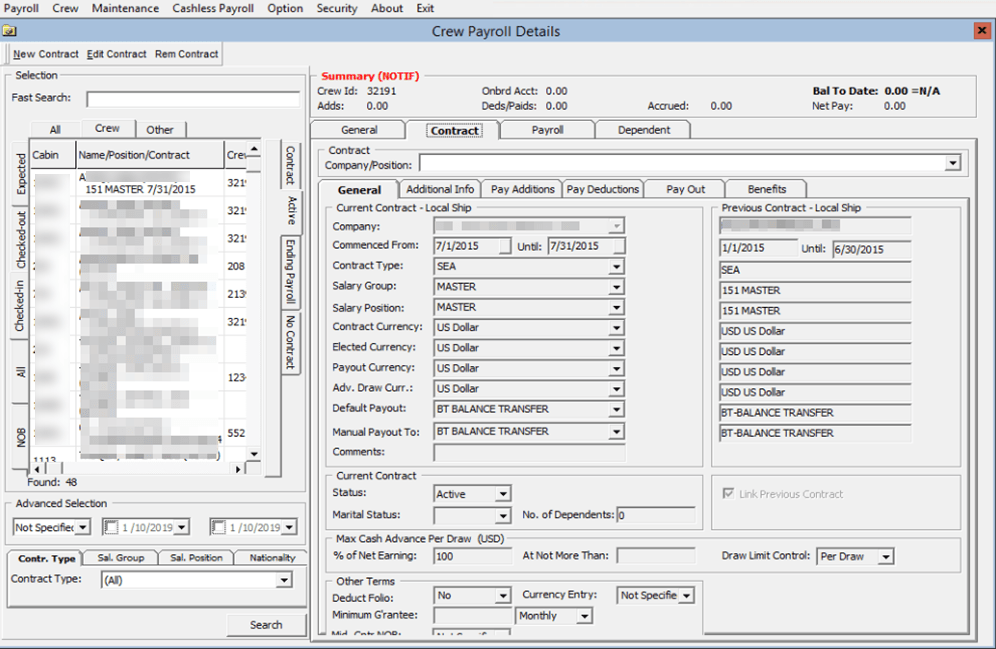Open the Maintenance menu
996x649 pixels.
click(x=125, y=8)
